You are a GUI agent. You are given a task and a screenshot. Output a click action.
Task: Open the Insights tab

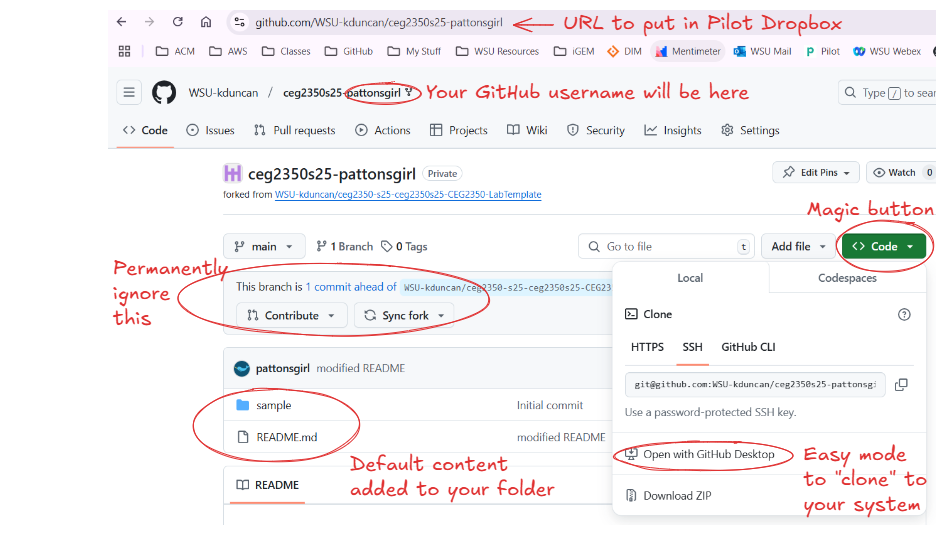[x=673, y=130]
